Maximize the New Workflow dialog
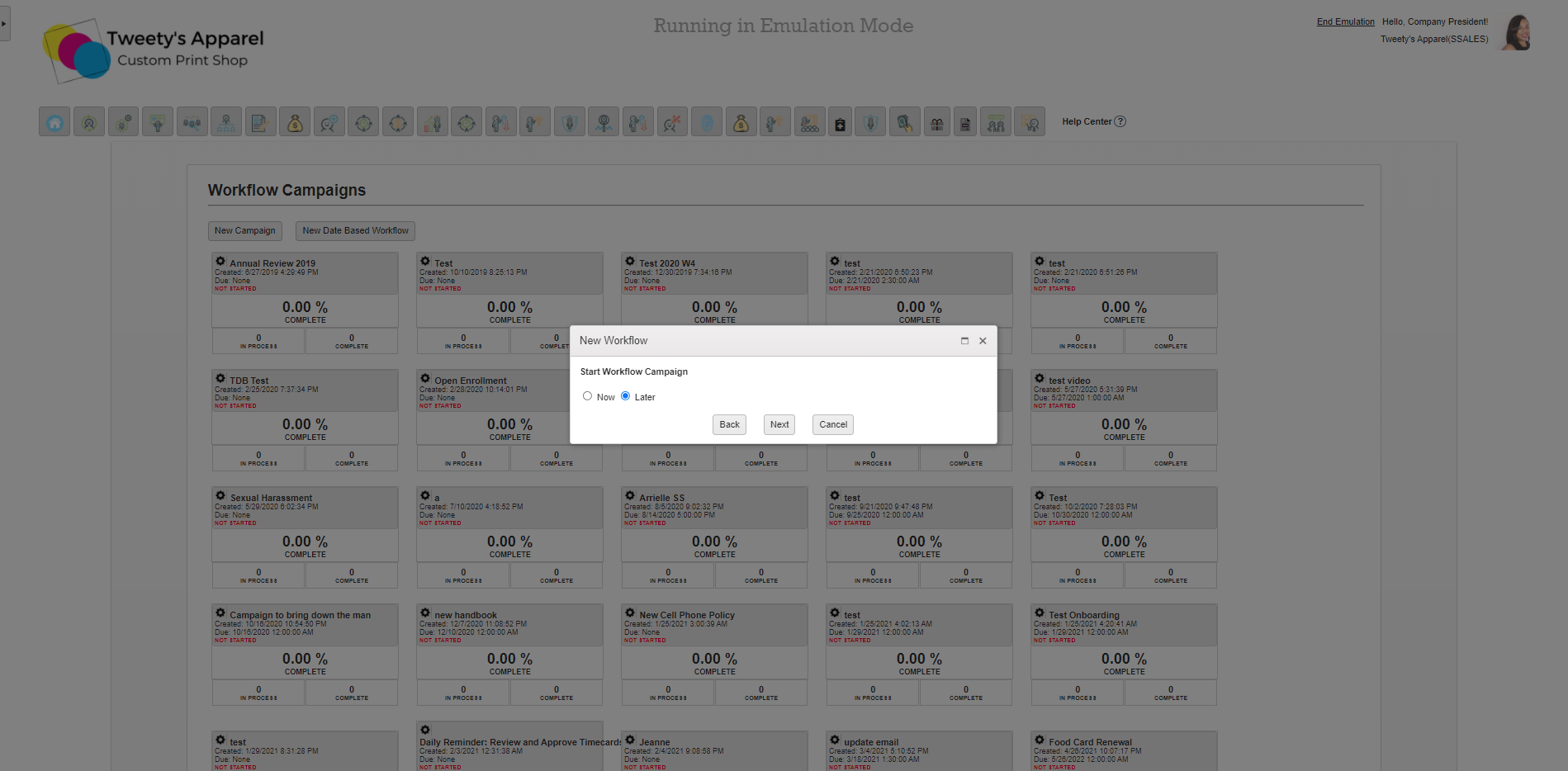 964,341
